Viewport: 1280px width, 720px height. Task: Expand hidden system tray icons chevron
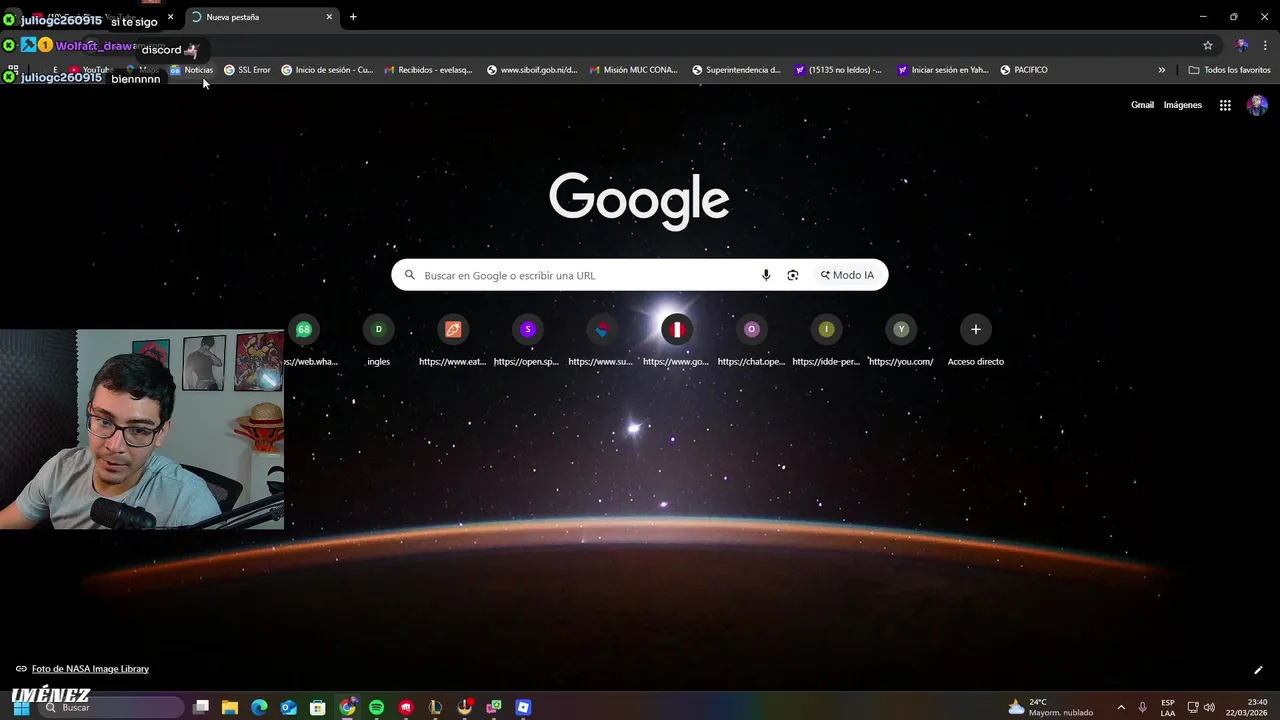click(1121, 707)
